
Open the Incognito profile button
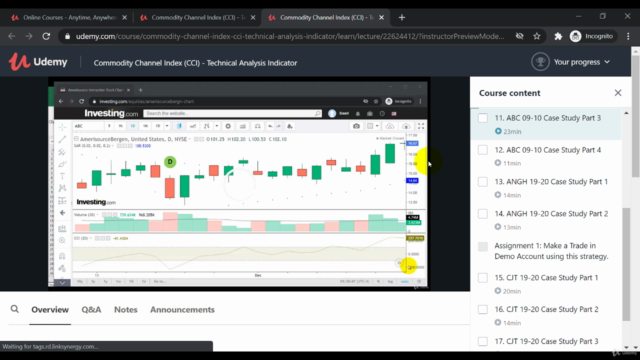tap(591, 36)
